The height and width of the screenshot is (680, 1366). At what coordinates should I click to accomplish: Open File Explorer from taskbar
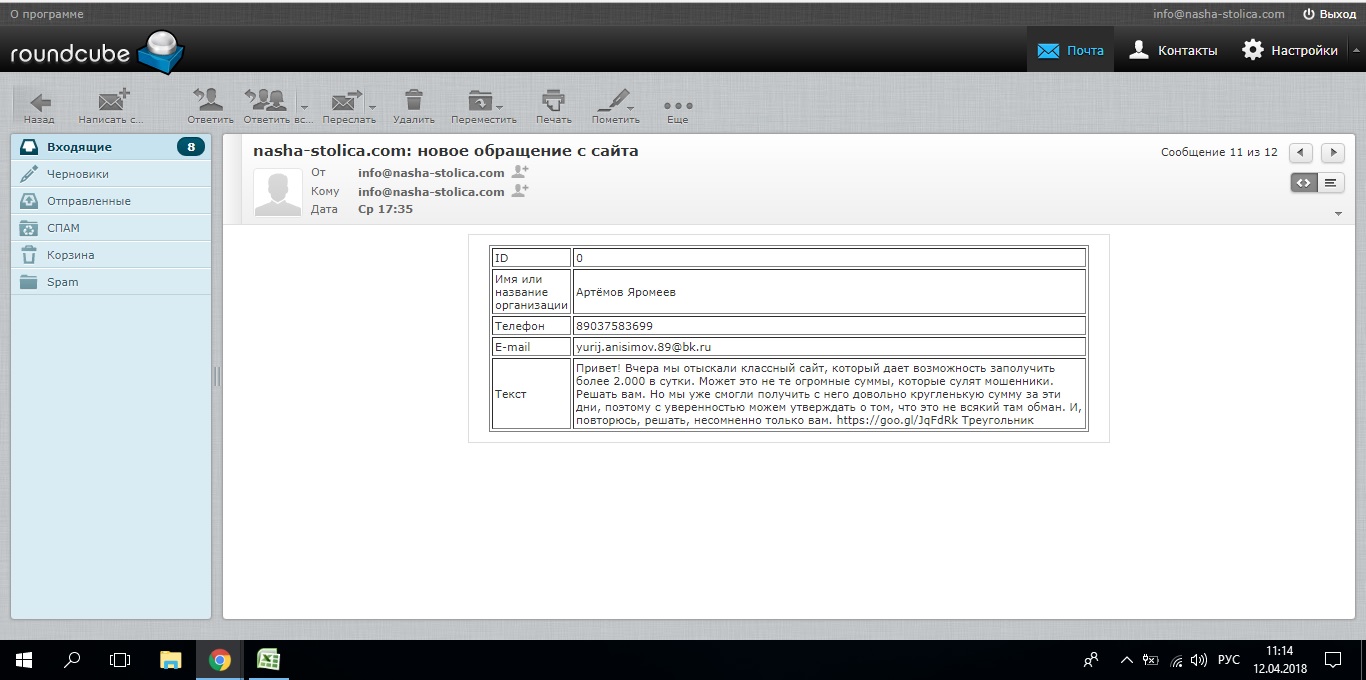[171, 660]
